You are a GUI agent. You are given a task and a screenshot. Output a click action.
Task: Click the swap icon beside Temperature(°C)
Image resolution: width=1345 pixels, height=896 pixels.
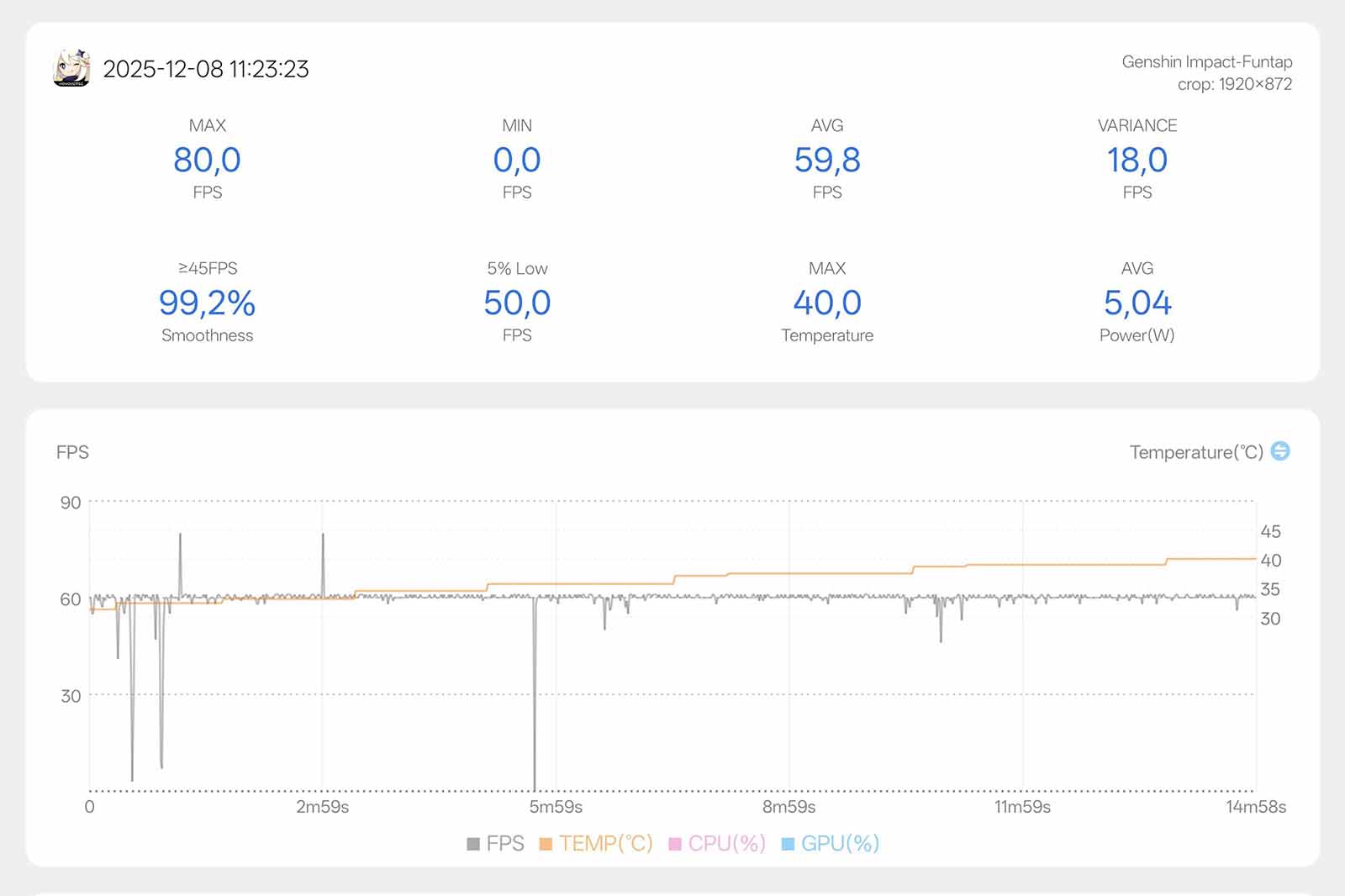[x=1279, y=451]
